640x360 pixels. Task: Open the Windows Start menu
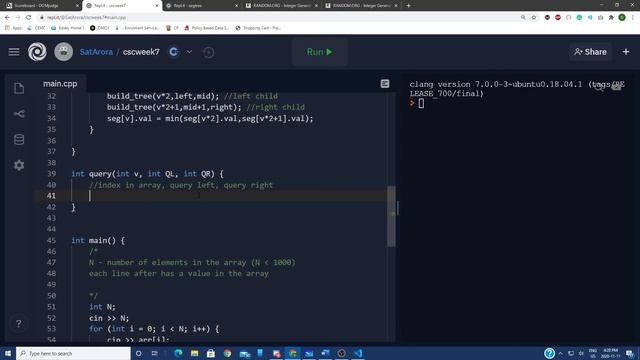coord(7,353)
